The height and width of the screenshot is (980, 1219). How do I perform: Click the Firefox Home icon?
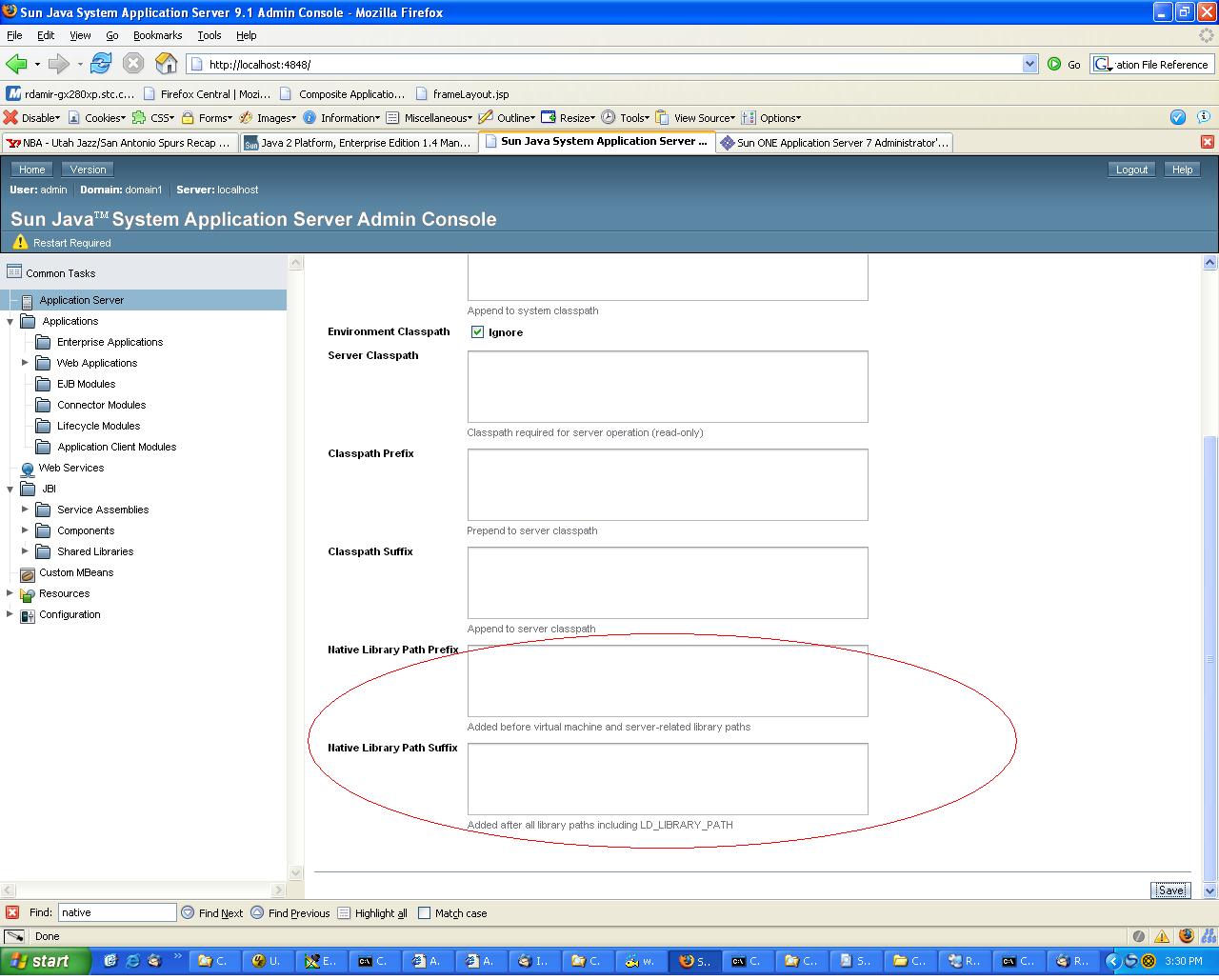(166, 64)
